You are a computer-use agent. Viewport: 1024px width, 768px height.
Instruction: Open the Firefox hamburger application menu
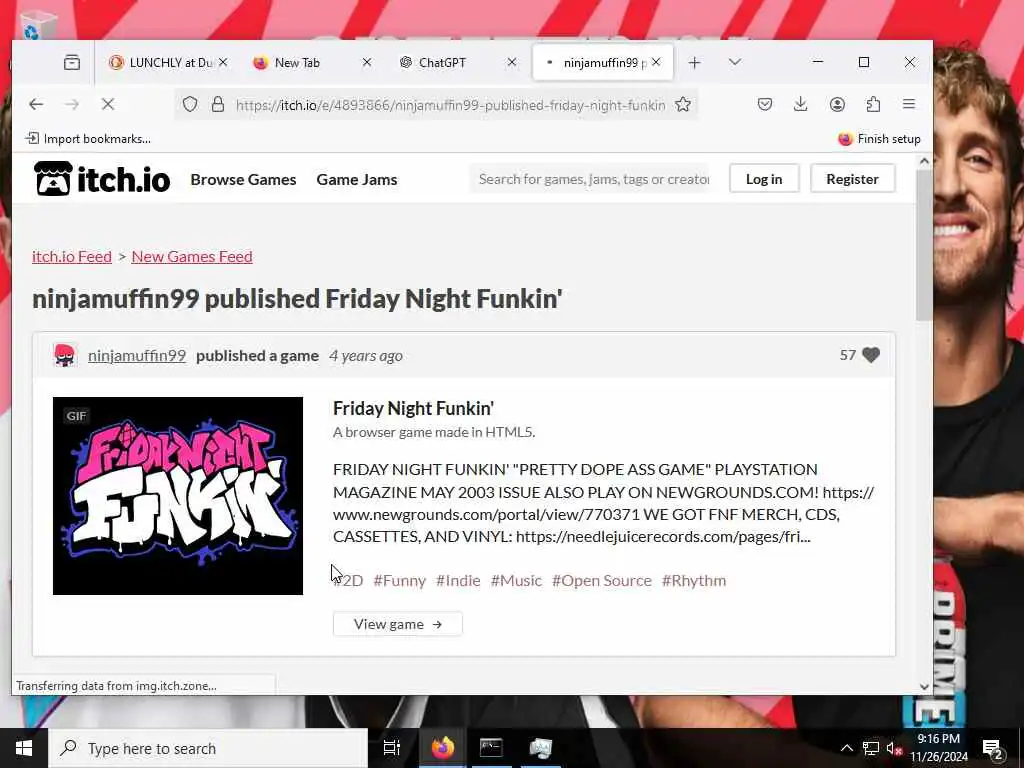[x=909, y=104]
